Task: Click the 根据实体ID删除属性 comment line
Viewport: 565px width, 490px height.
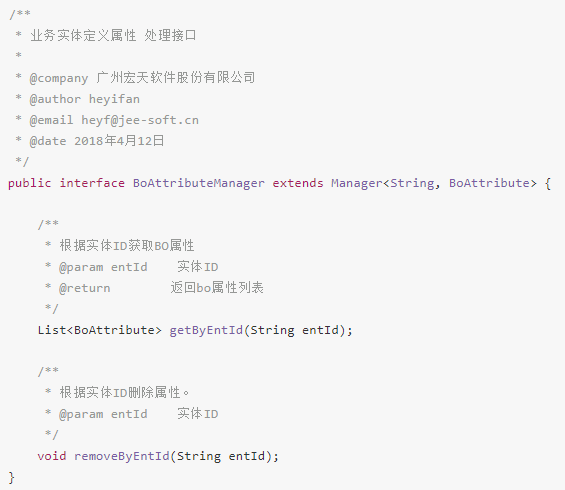Action: 124,392
